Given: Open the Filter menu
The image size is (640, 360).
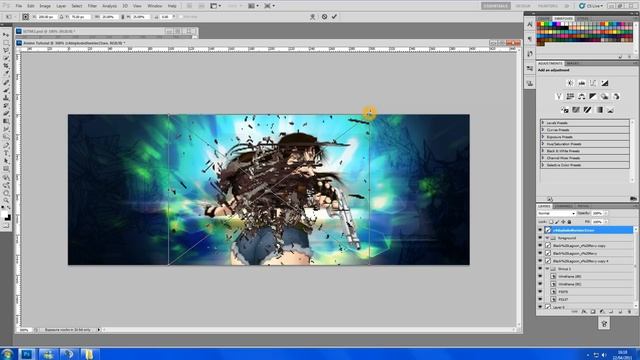Looking at the screenshot, I should tap(92, 6).
